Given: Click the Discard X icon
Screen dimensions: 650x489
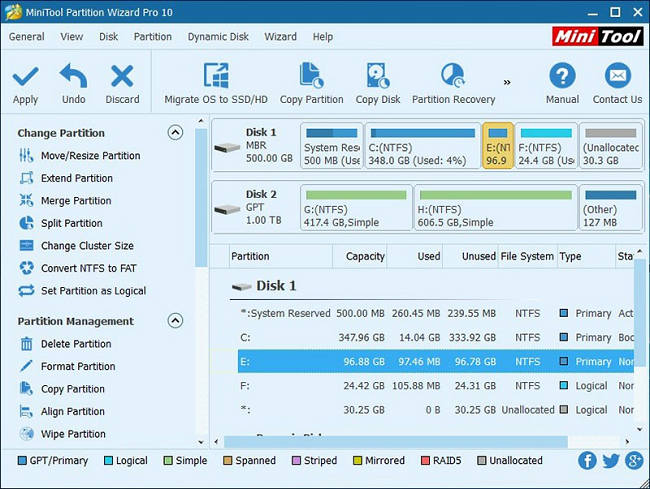Looking at the screenshot, I should pos(122,76).
